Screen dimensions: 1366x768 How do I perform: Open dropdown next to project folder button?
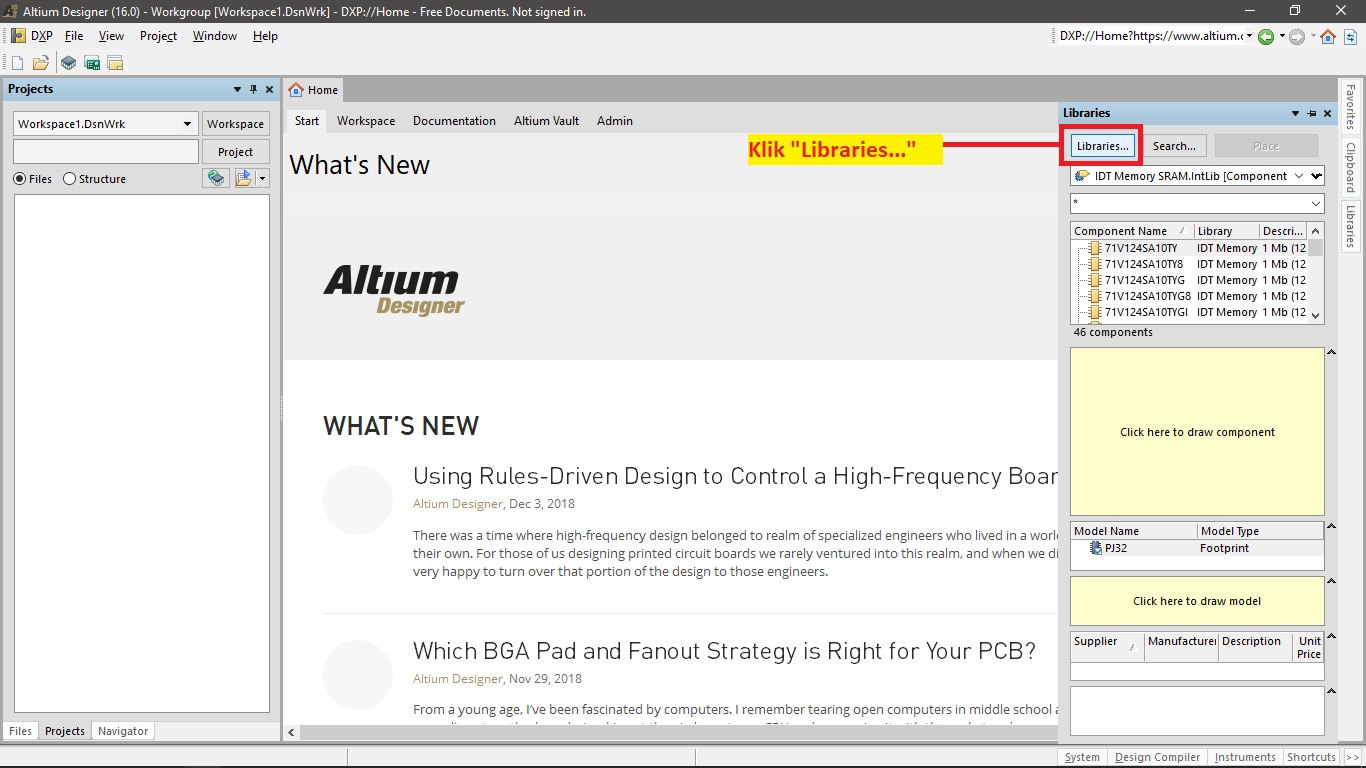(262, 178)
